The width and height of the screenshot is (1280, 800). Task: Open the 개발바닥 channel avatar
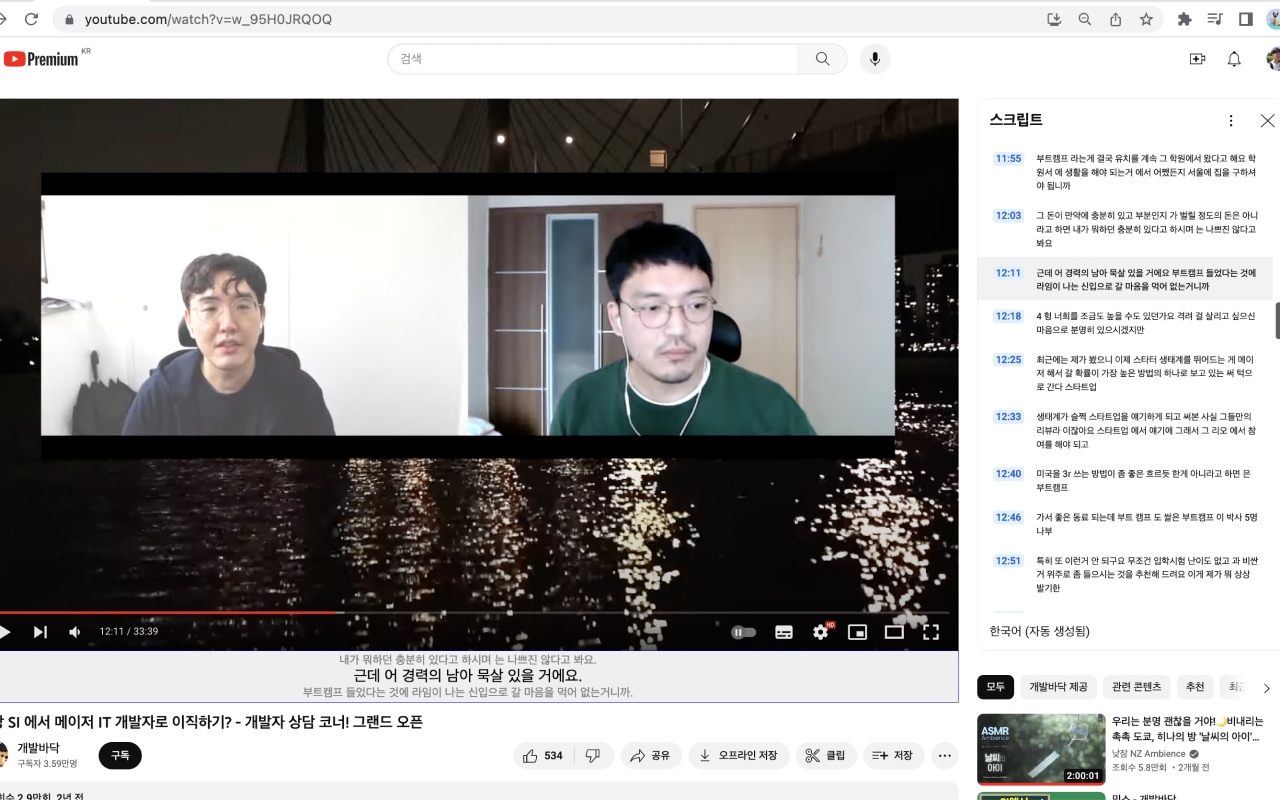[x=3, y=755]
